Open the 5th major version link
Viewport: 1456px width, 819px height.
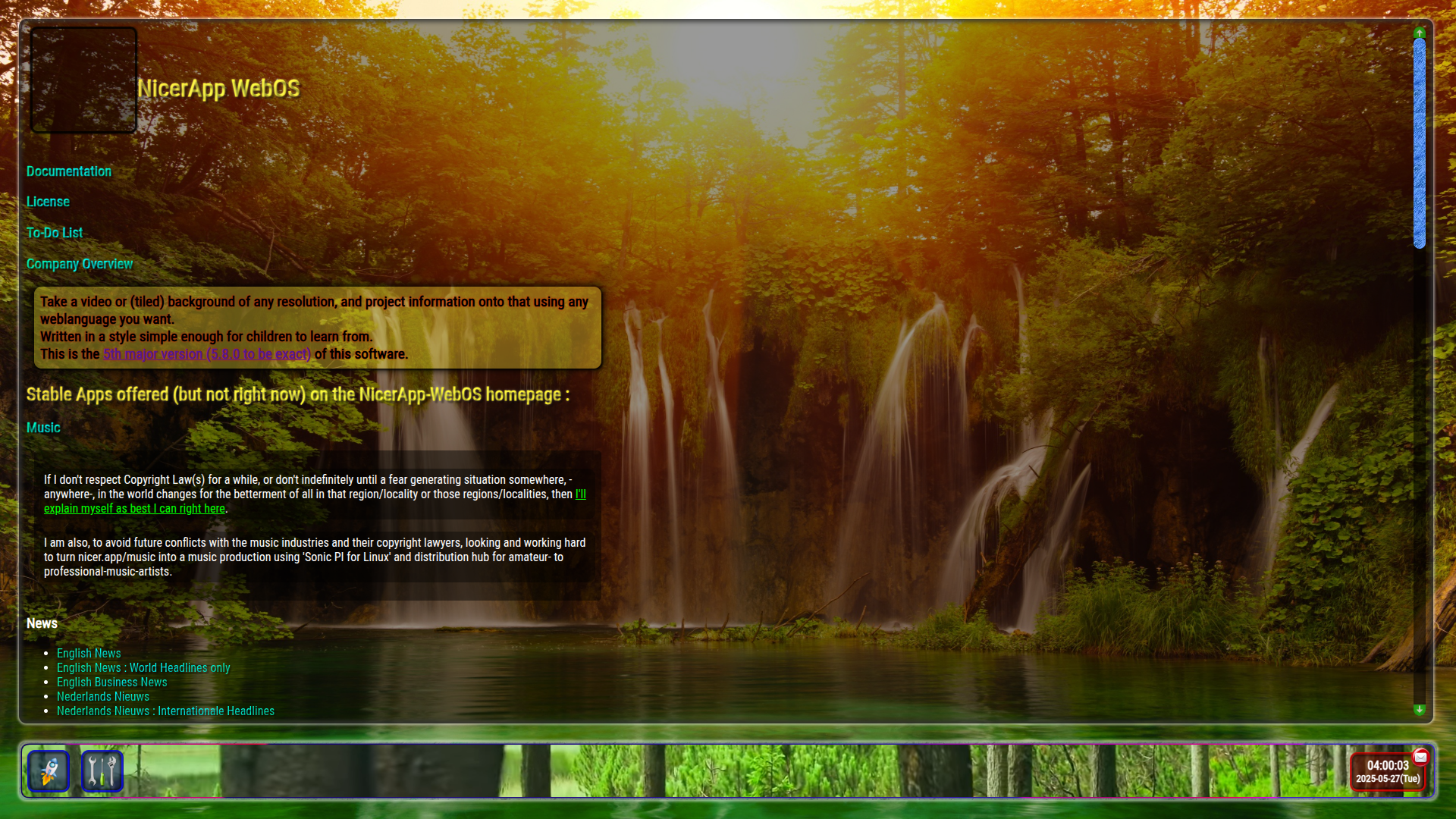[x=206, y=354]
